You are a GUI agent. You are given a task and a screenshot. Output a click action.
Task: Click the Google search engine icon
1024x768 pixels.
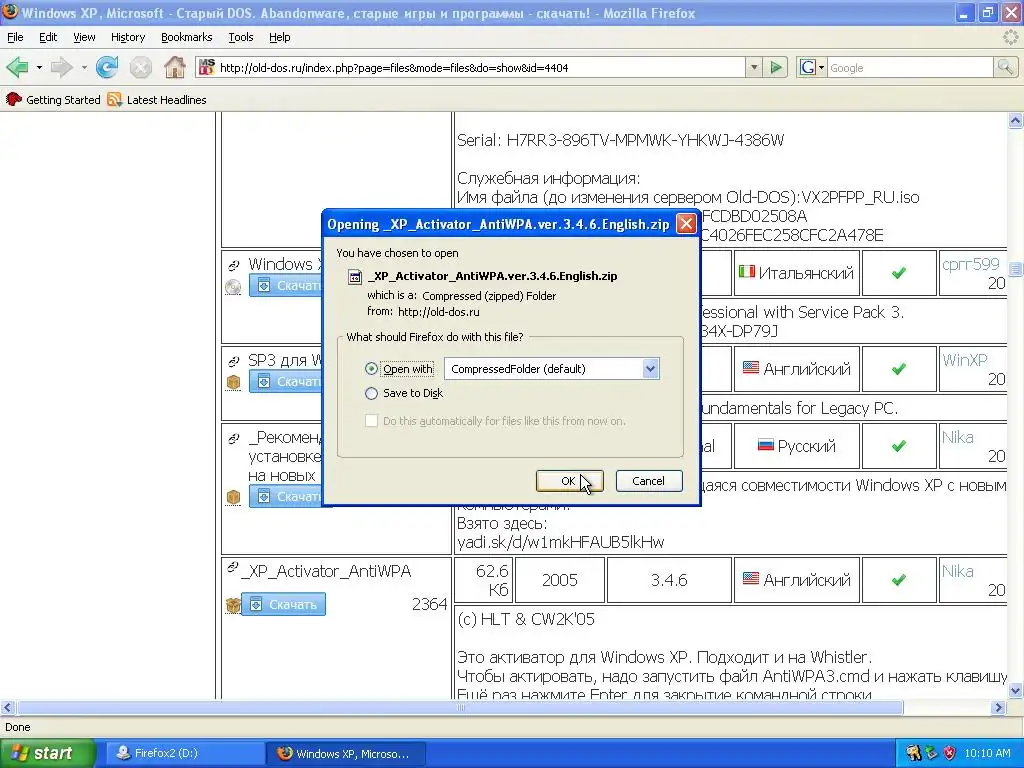click(x=808, y=67)
